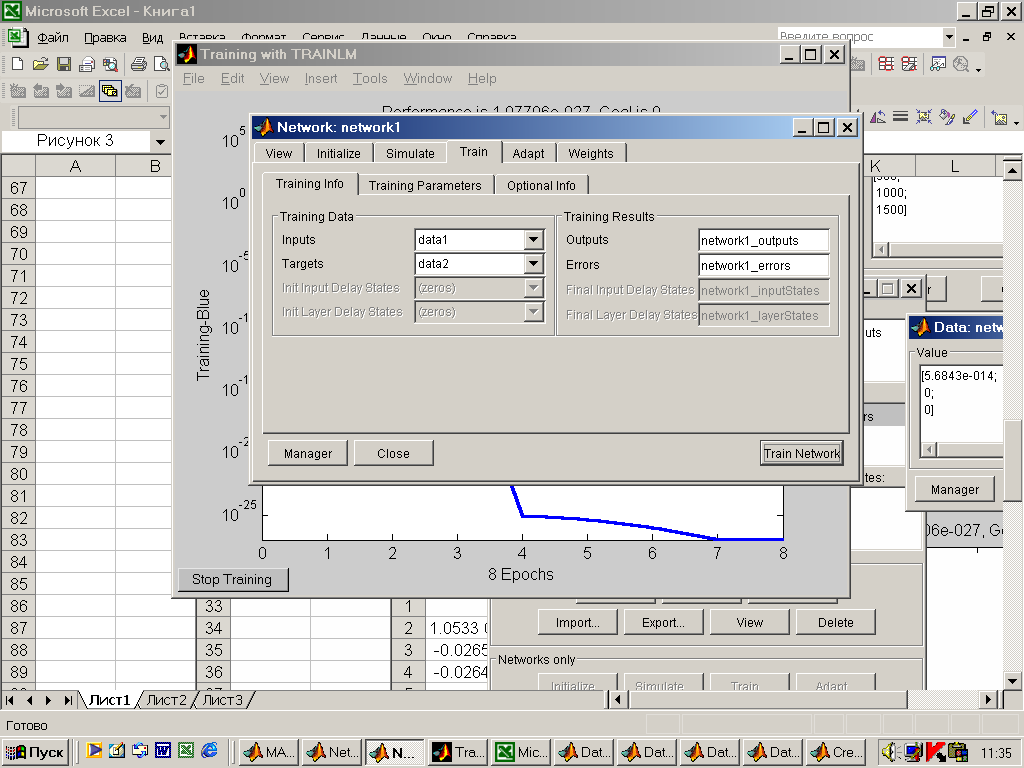The image size is (1024, 768).
Task: Open the Targets data2 dropdown
Action: [534, 264]
